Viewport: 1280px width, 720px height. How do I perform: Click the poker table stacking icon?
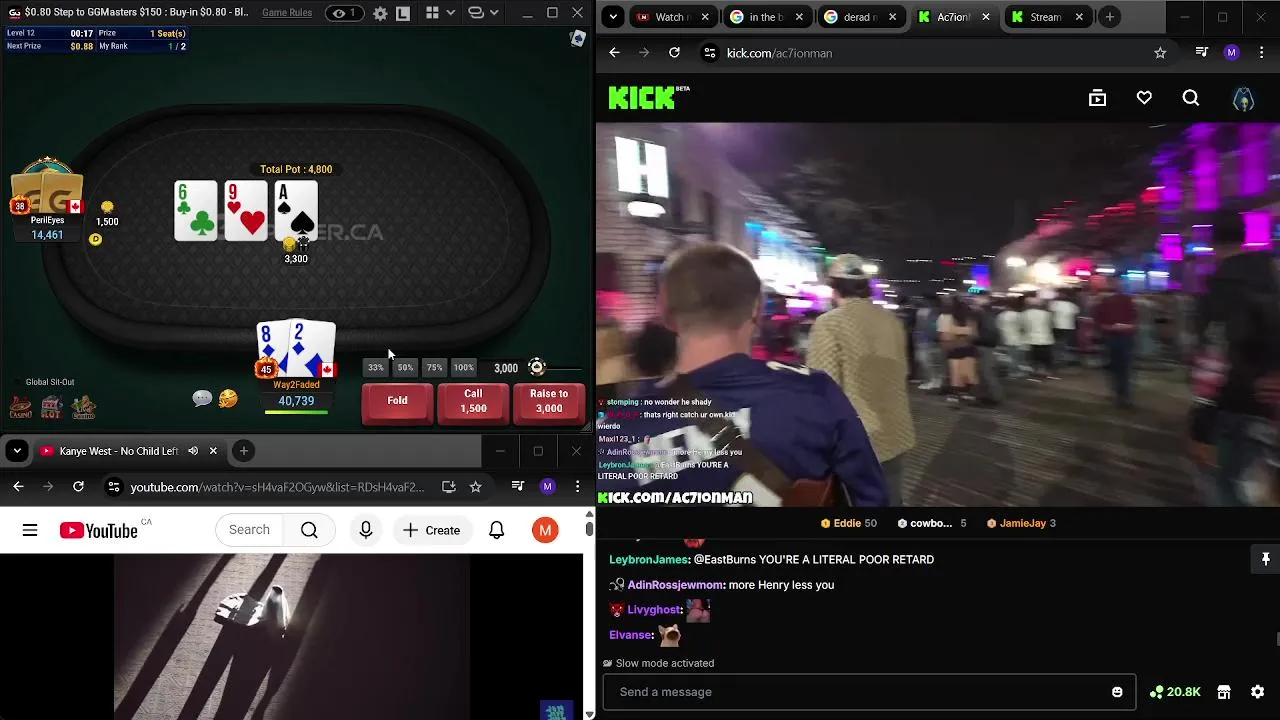pyautogui.click(x=476, y=13)
